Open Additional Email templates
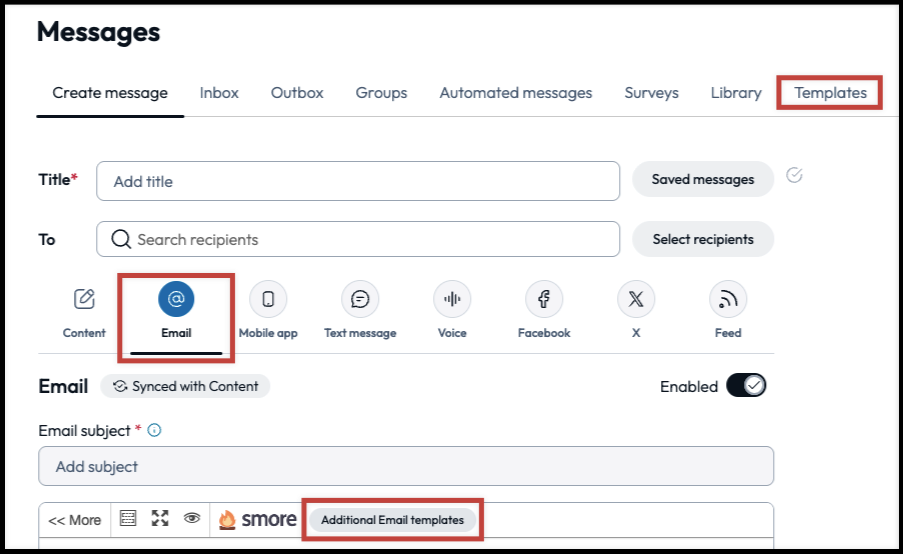903x554 pixels. [392, 520]
